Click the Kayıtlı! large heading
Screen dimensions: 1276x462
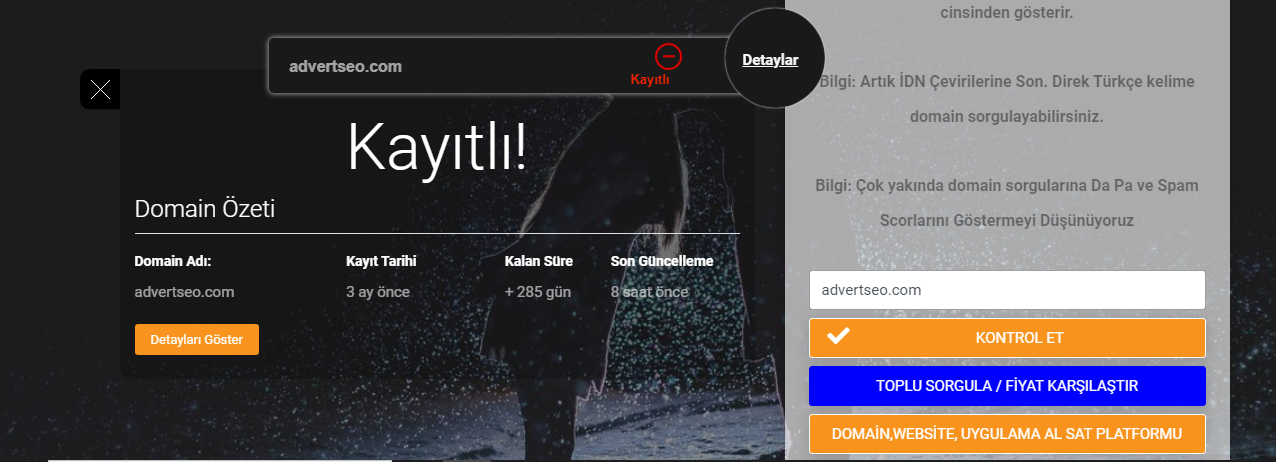[x=437, y=149]
